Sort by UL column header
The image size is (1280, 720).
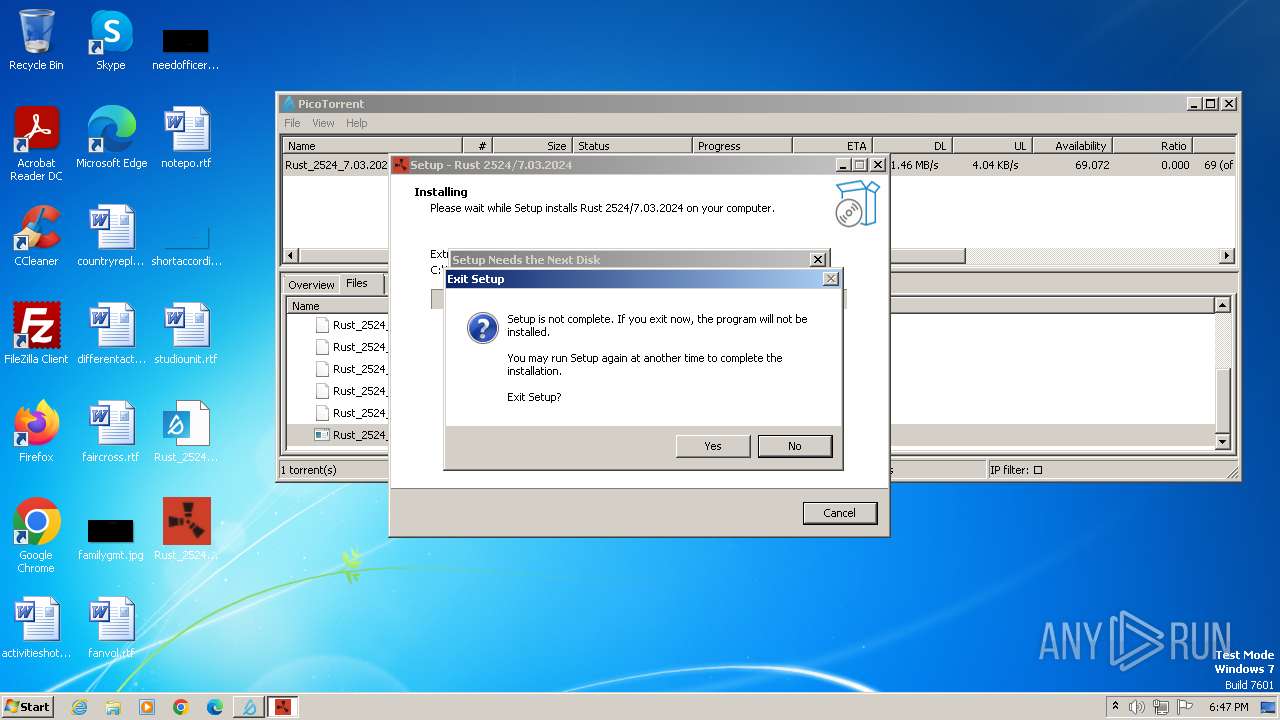[x=992, y=146]
